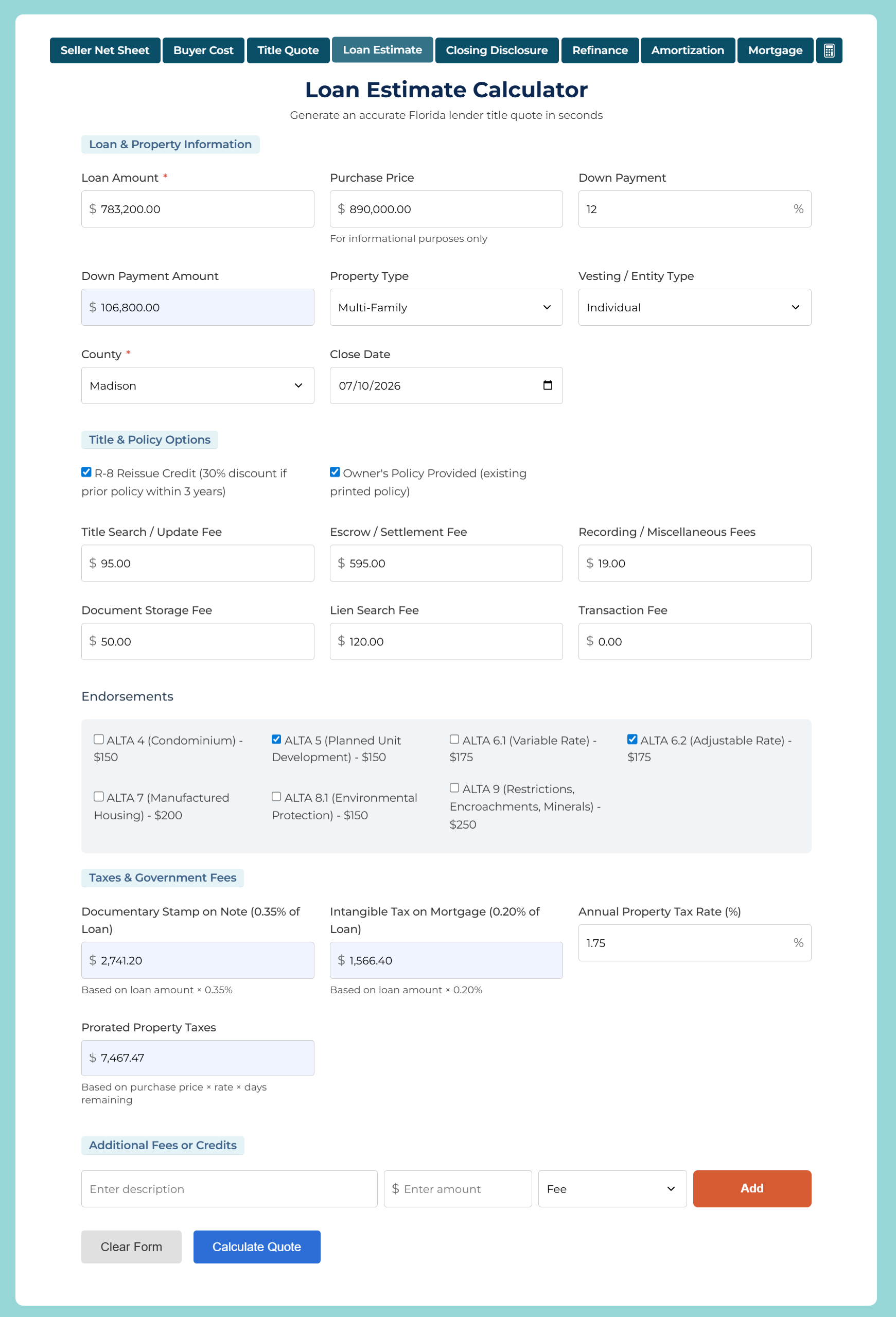This screenshot has height=1317, width=896.
Task: Focus the Enter description input field
Action: tap(229, 1189)
